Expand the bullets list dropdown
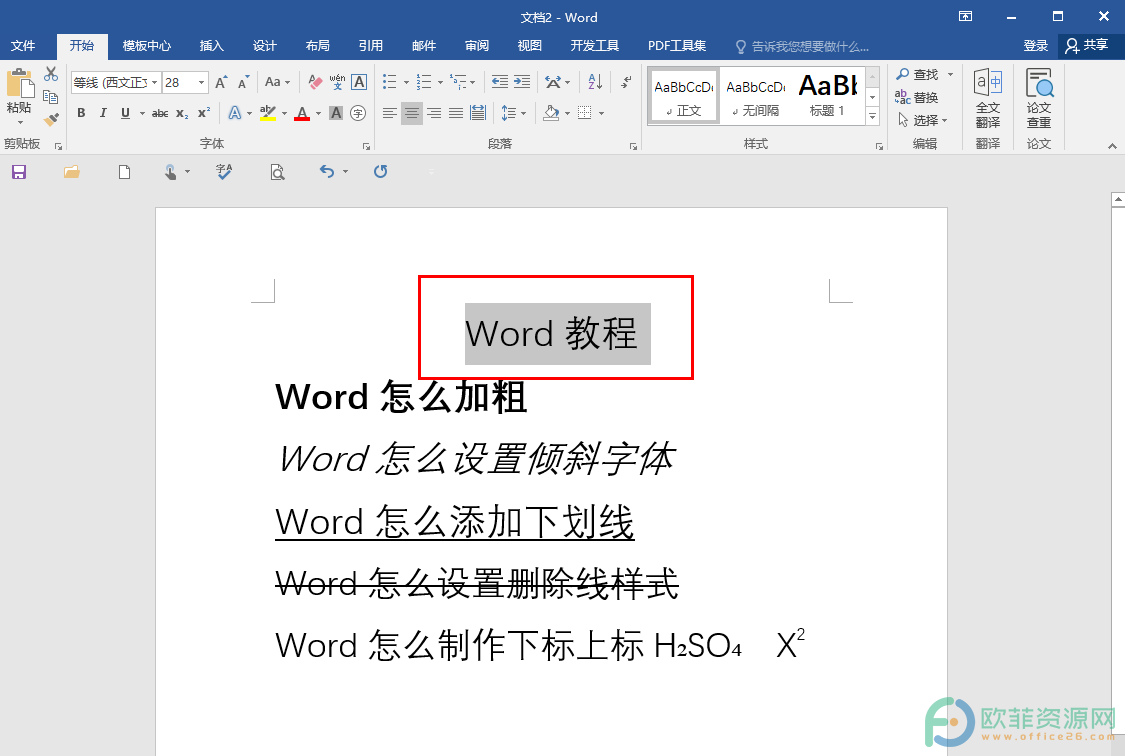 (406, 82)
